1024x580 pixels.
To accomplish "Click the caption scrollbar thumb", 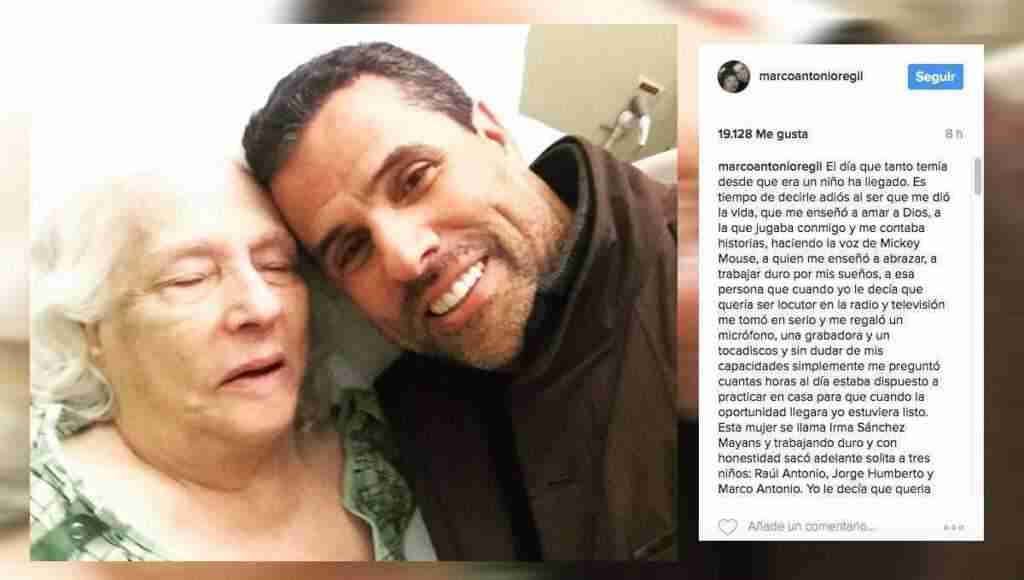I will (977, 176).
